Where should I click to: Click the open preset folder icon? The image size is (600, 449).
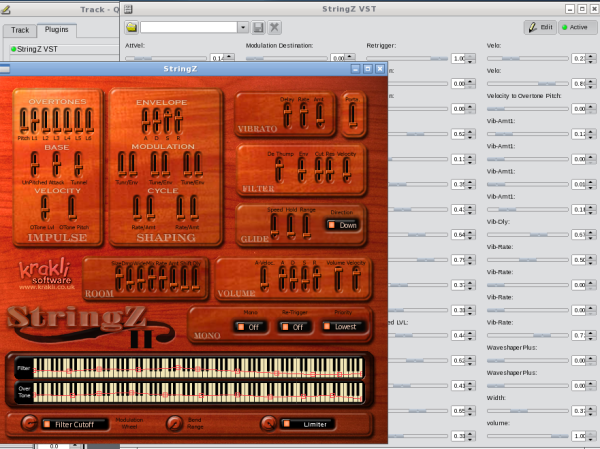[132, 27]
